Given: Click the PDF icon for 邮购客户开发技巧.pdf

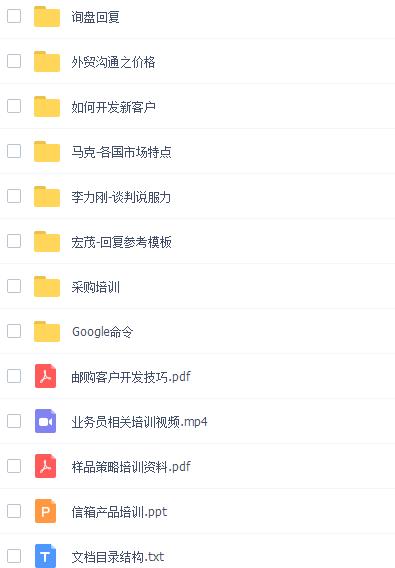Looking at the screenshot, I should point(46,376).
